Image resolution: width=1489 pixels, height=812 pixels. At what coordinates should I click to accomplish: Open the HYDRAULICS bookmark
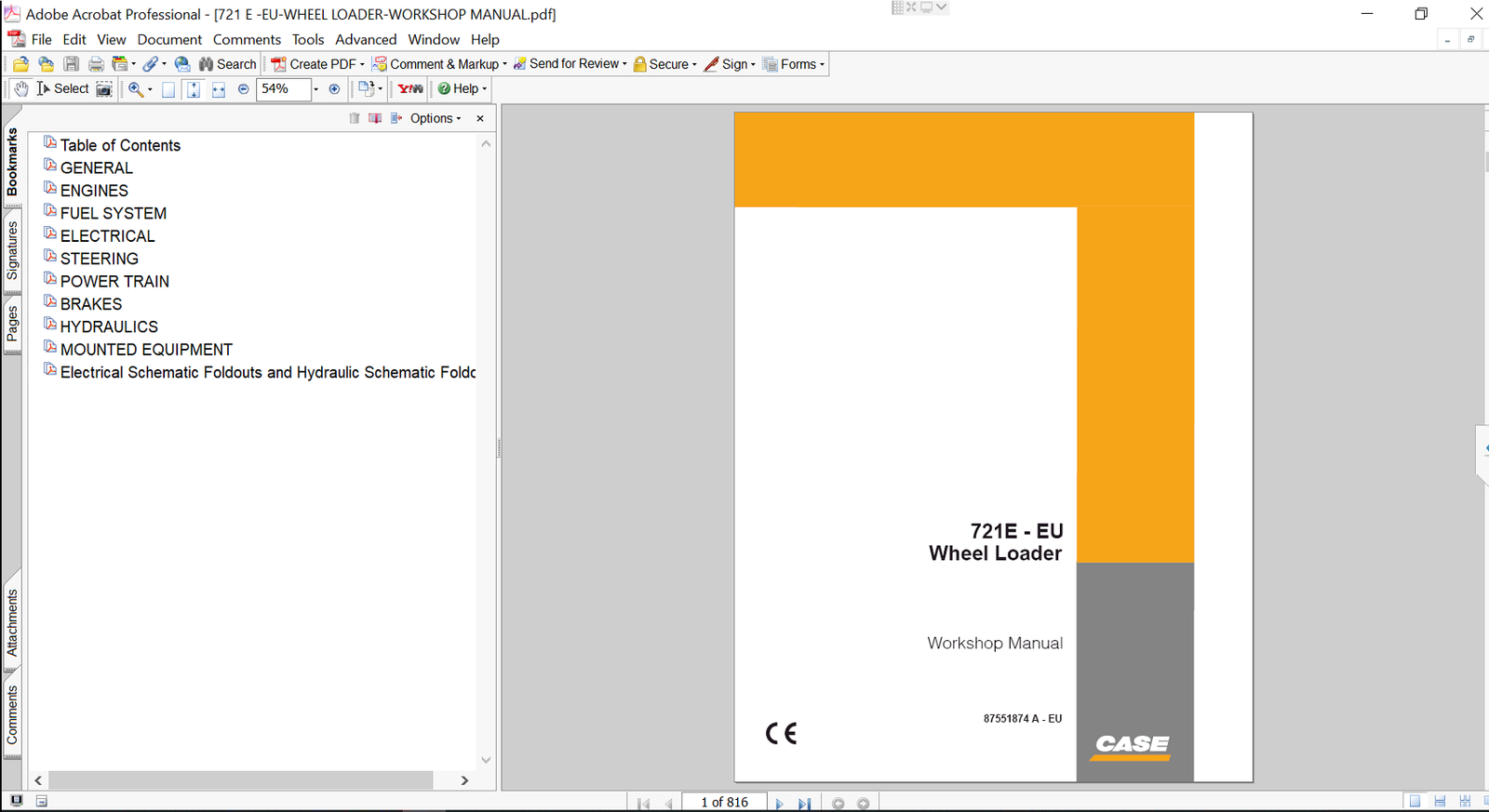pos(109,326)
